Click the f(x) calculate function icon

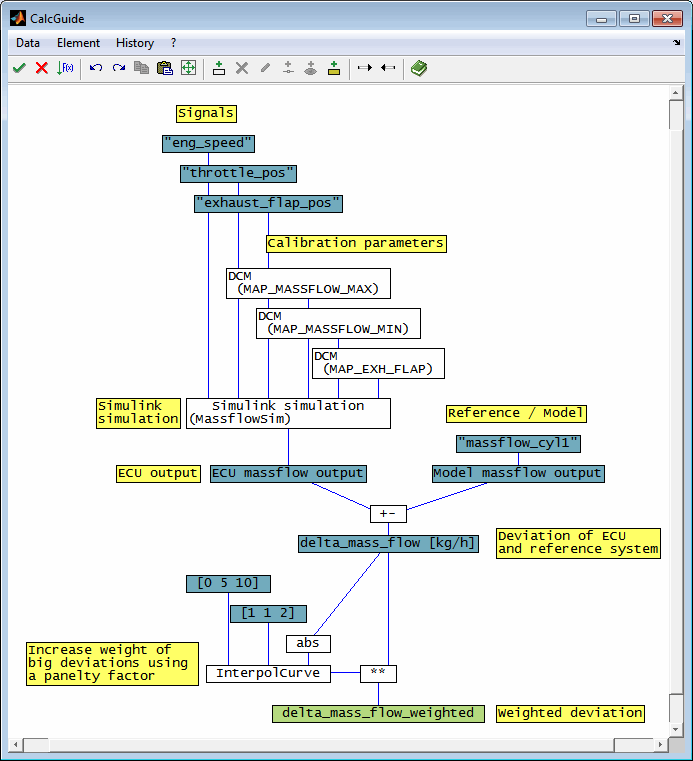[65, 68]
